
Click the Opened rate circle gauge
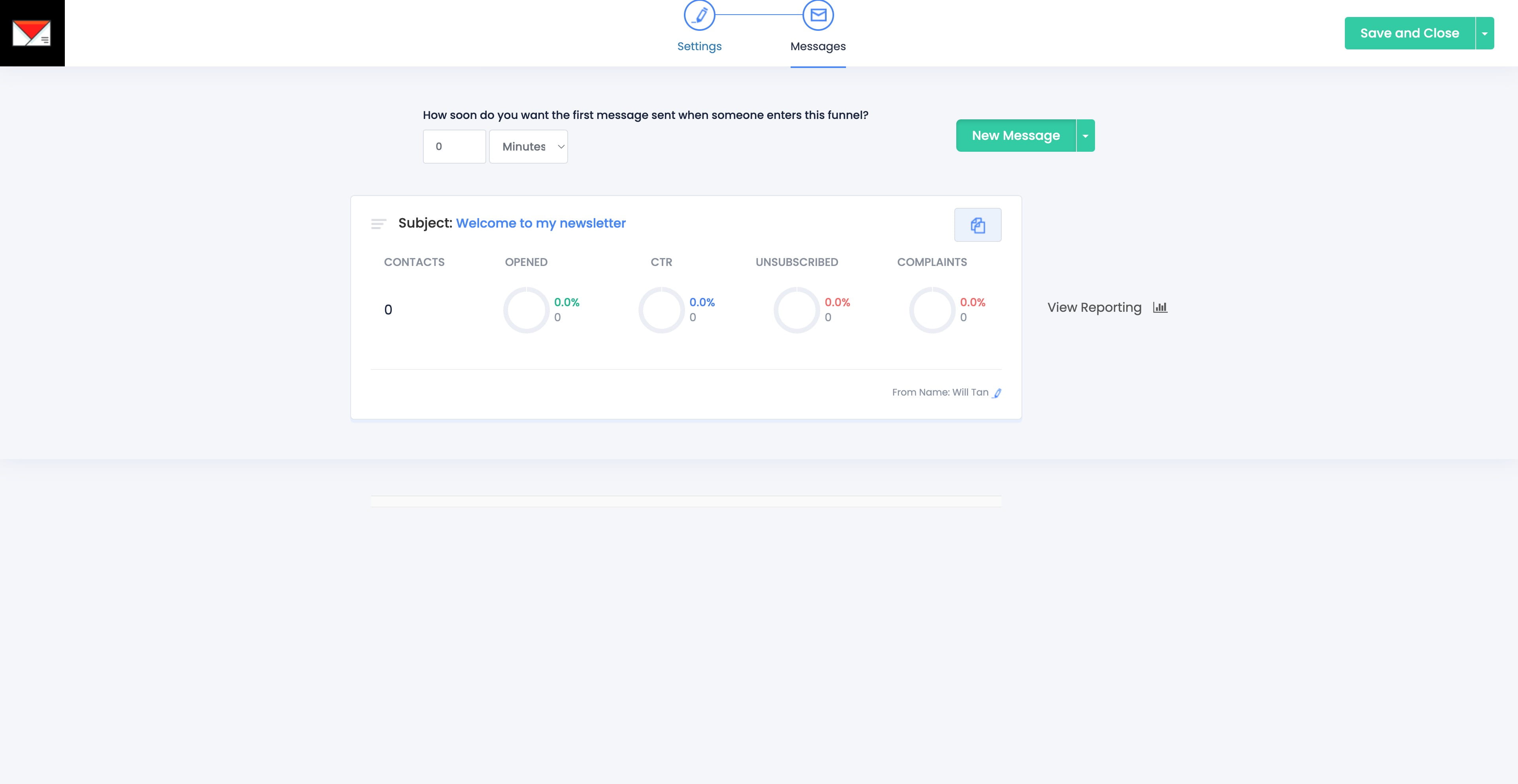(x=526, y=310)
